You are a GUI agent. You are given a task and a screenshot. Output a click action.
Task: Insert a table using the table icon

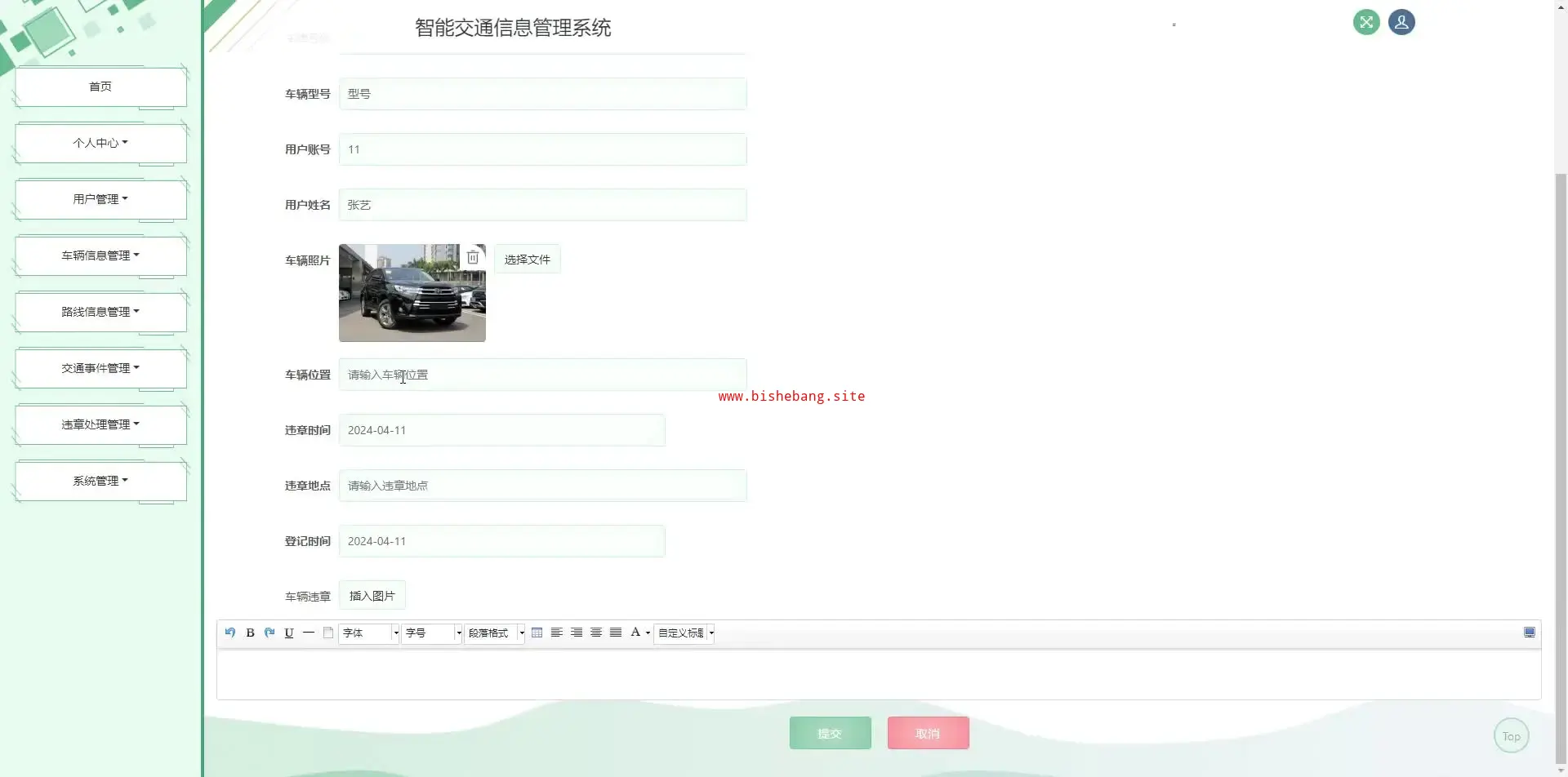tap(537, 633)
